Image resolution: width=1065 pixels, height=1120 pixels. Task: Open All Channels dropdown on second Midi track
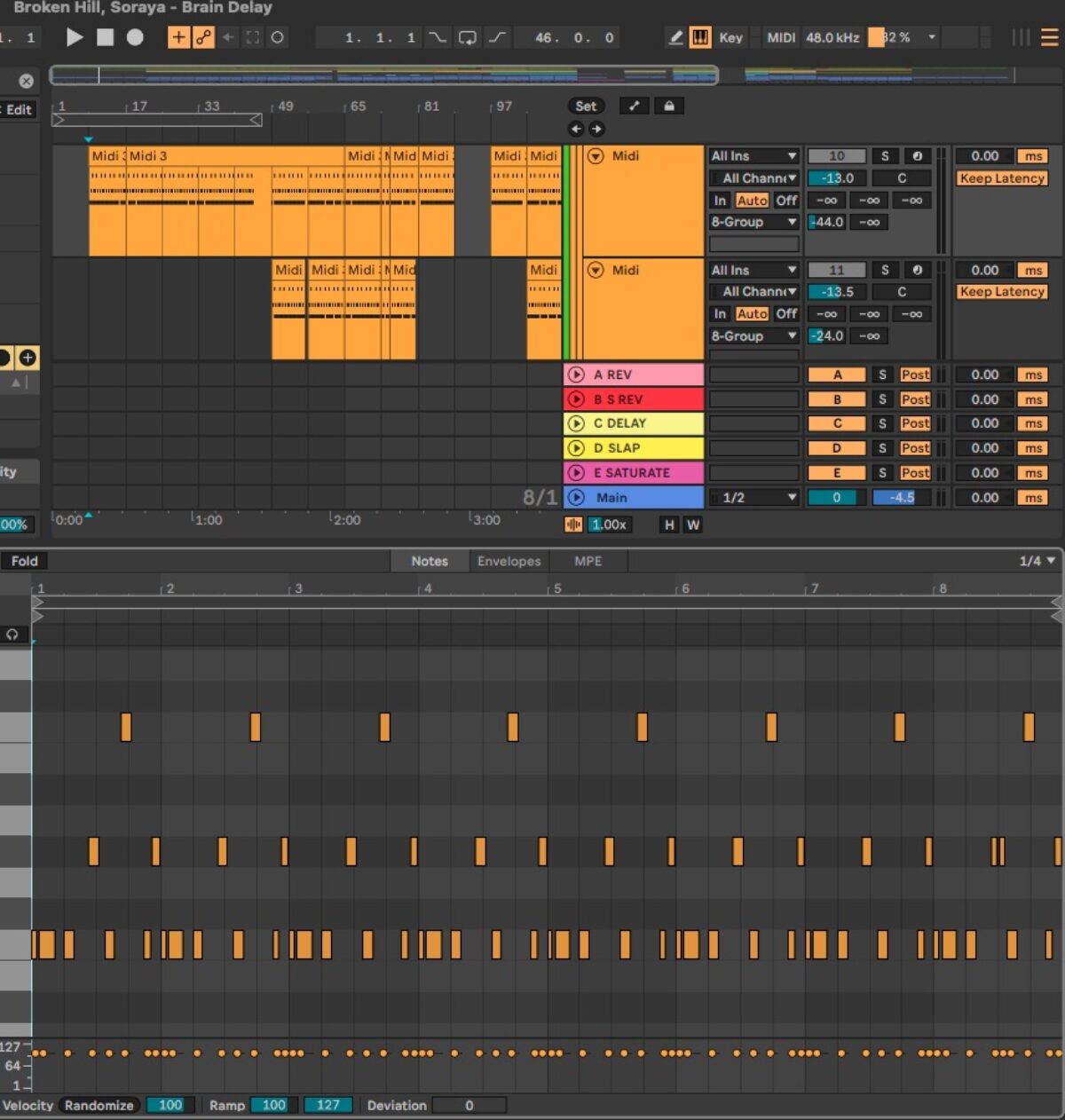tap(753, 291)
